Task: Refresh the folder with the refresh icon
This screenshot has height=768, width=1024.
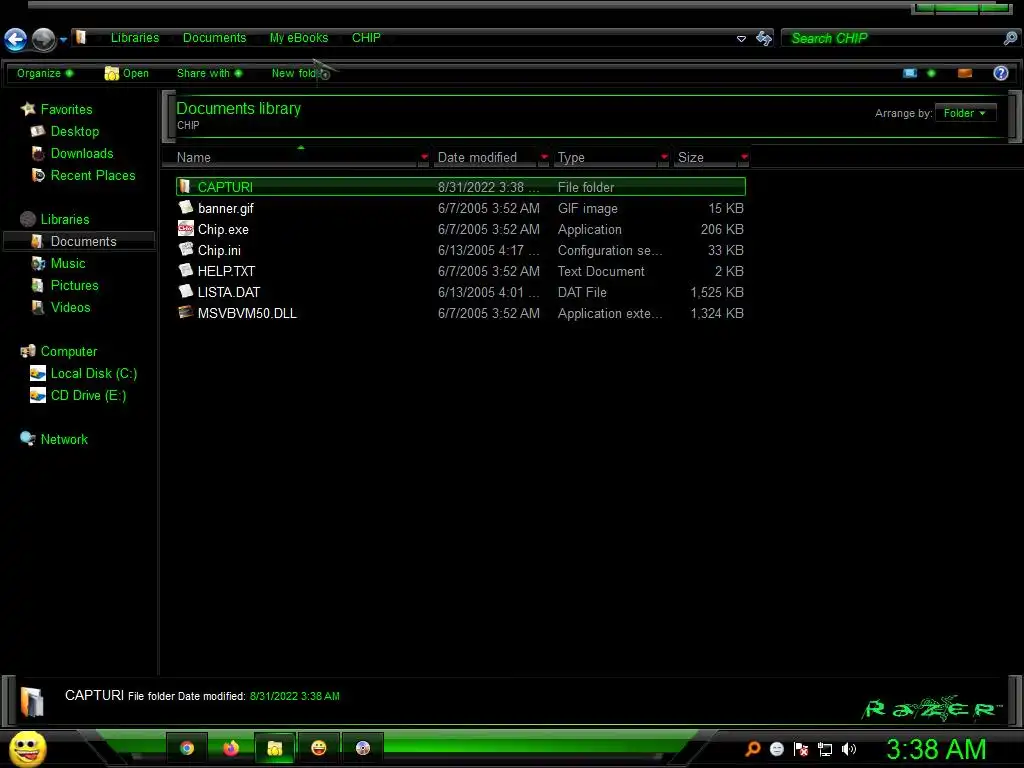Action: click(763, 39)
